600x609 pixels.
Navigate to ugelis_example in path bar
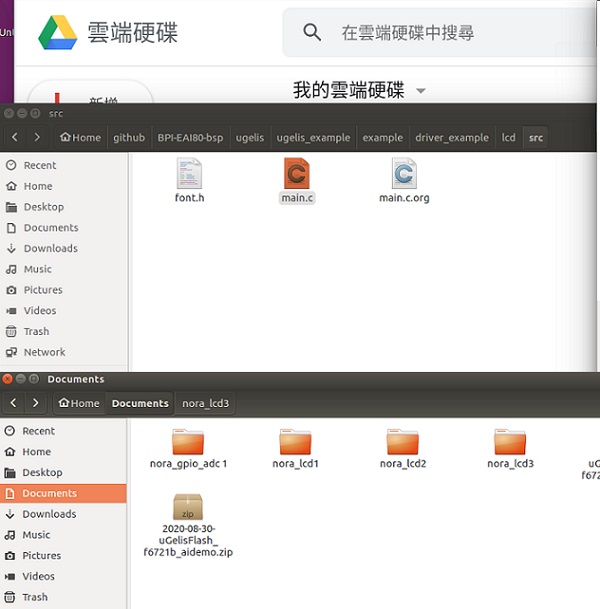click(x=314, y=137)
